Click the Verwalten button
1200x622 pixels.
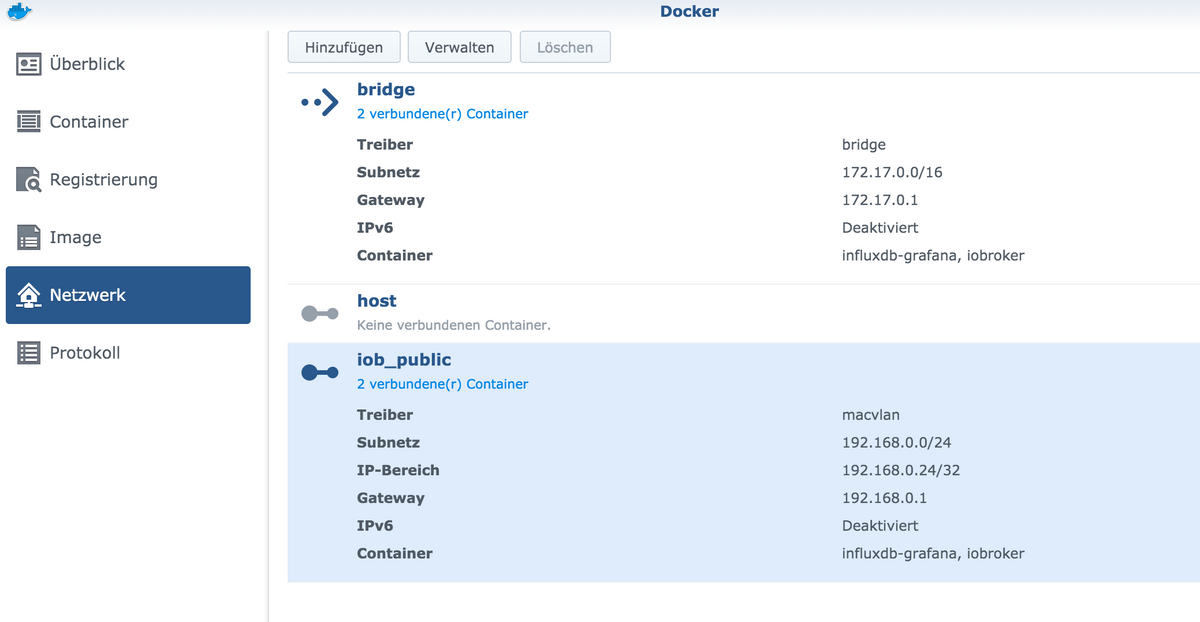459,47
